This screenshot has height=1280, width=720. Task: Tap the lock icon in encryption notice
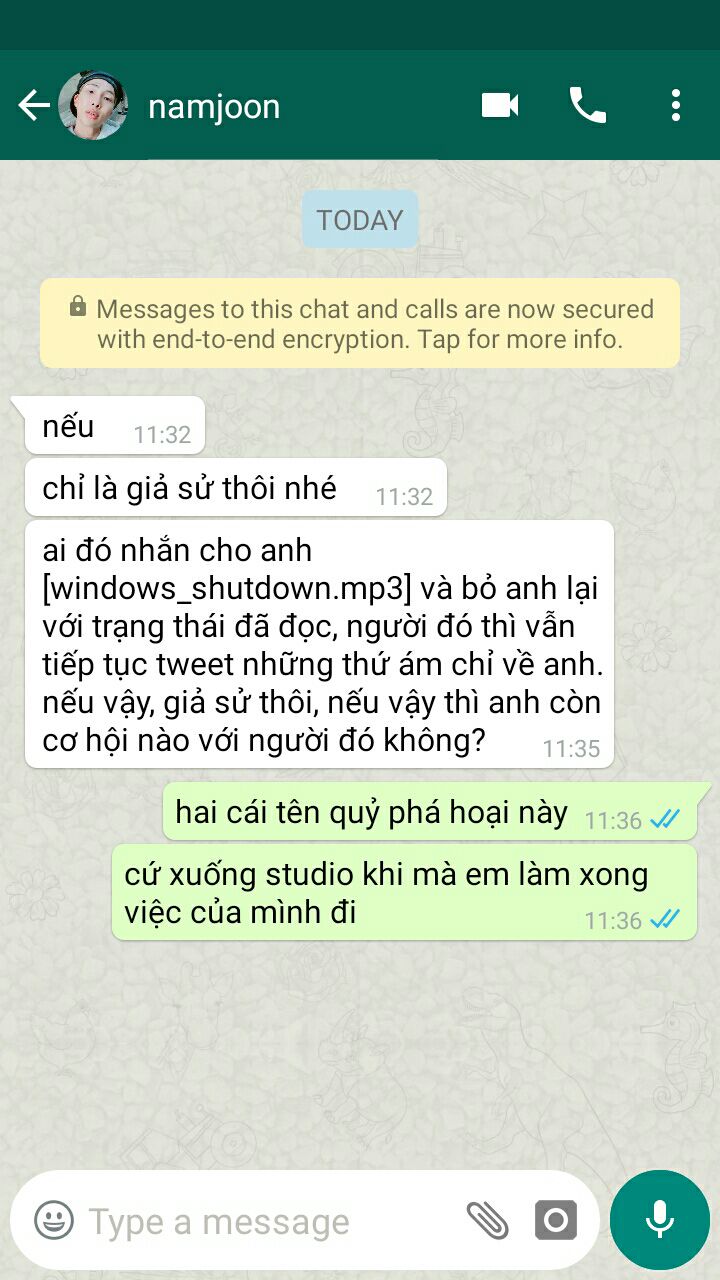point(78,306)
